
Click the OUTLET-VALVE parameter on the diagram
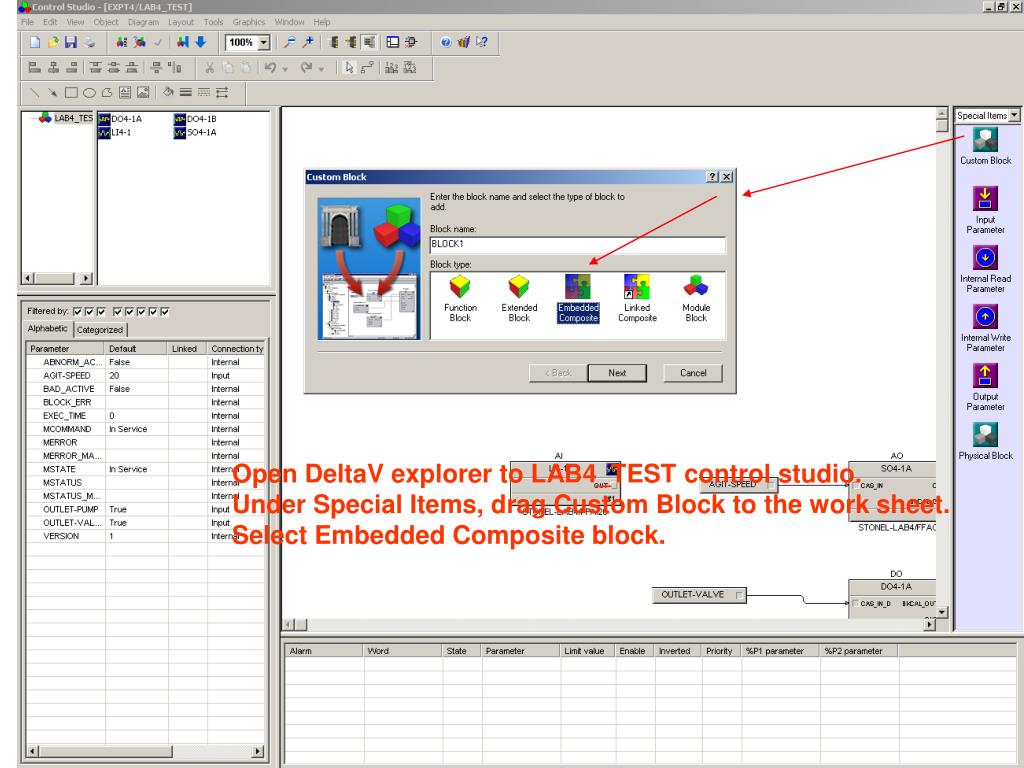pyautogui.click(x=699, y=595)
